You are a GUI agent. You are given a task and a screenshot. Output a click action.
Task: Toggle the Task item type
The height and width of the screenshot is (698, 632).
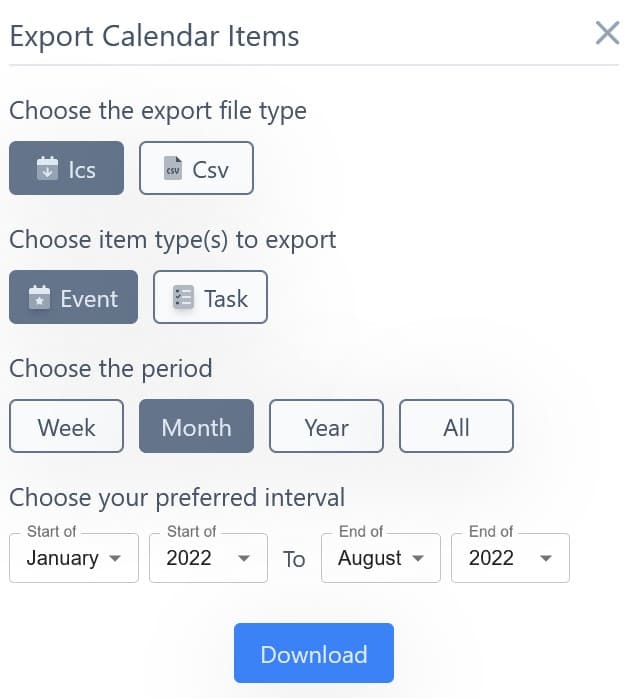pos(211,297)
